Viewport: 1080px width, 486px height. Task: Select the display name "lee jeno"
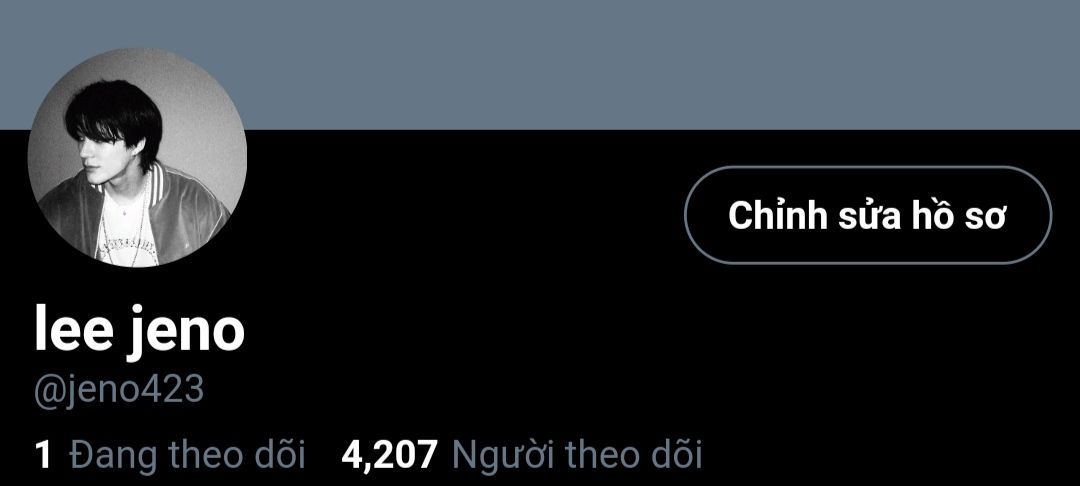(140, 332)
